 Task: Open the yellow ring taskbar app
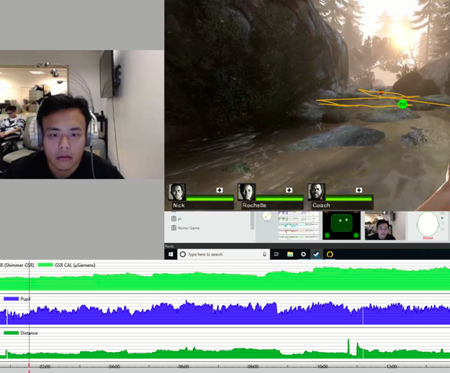pos(330,254)
